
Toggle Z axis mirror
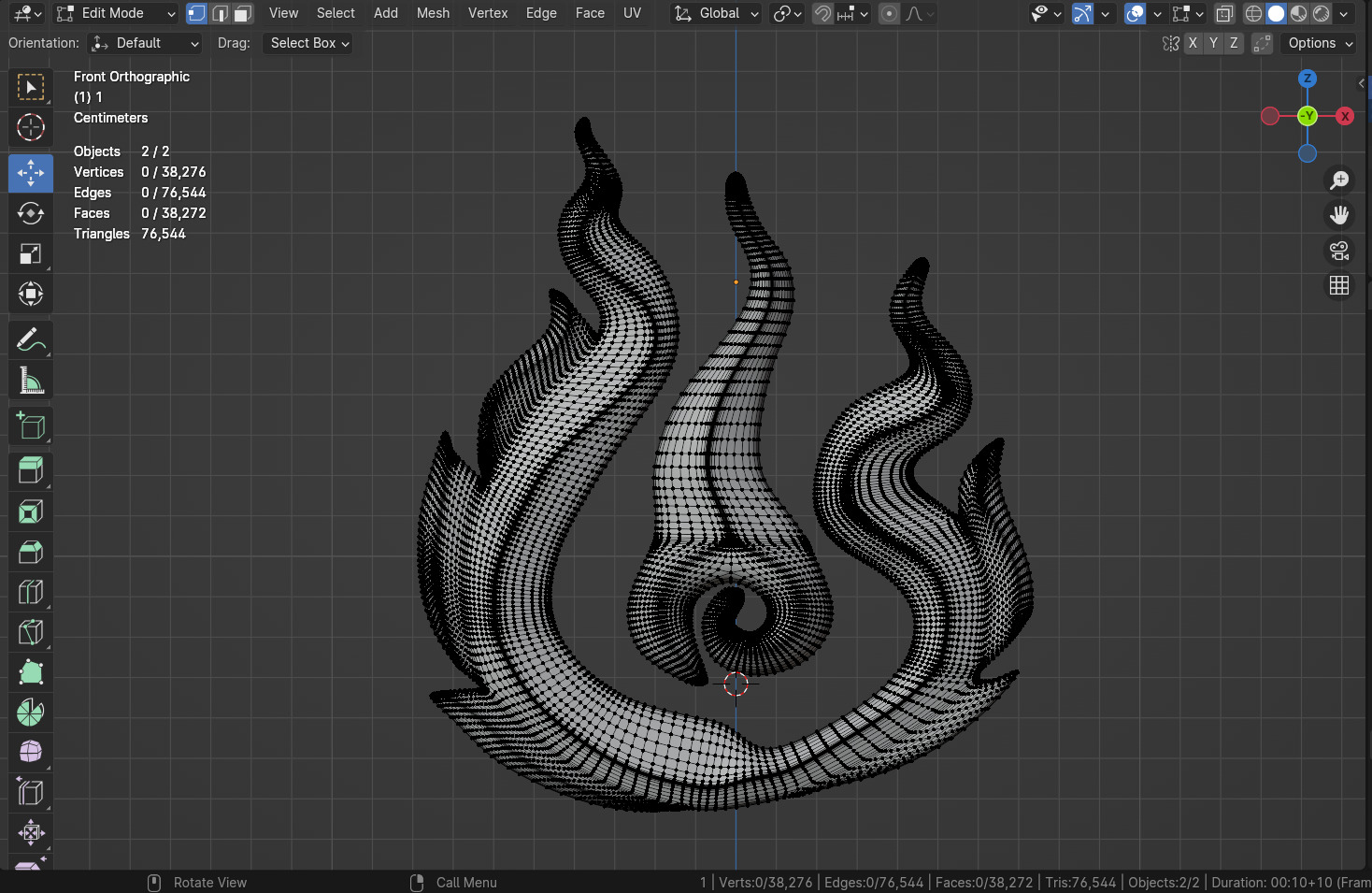tap(1234, 43)
